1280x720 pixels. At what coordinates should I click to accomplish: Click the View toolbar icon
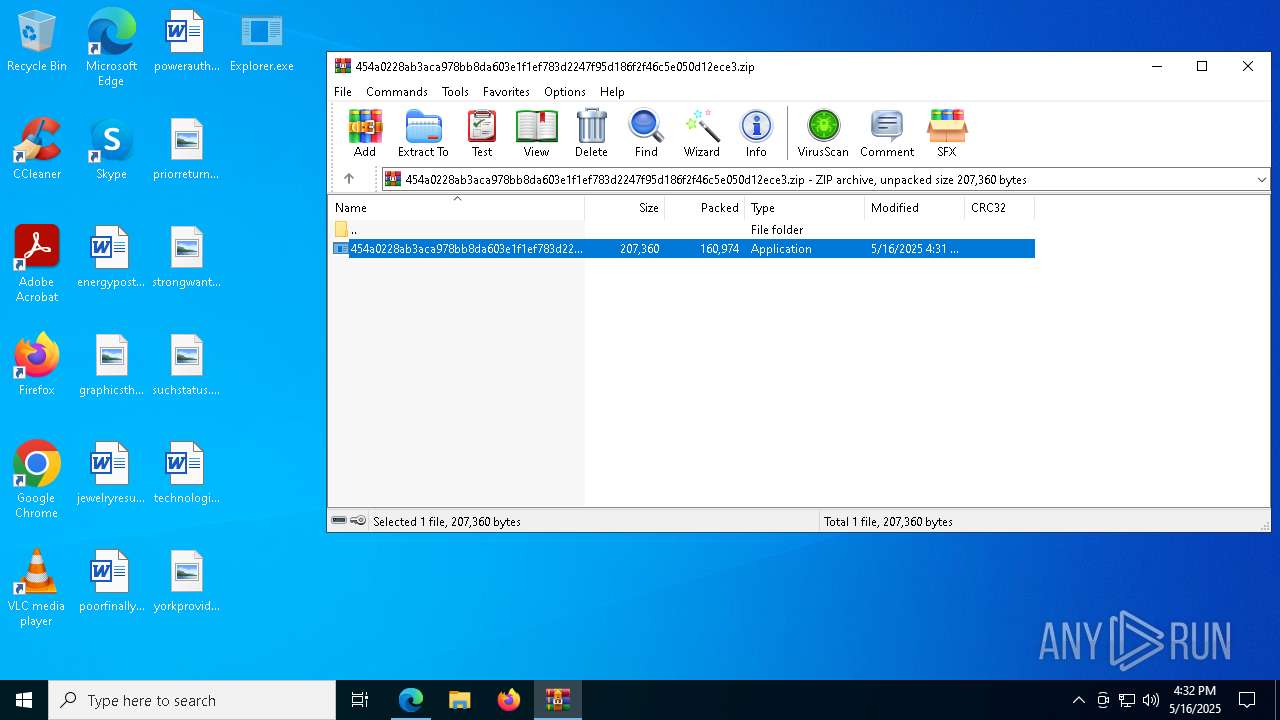pos(536,134)
